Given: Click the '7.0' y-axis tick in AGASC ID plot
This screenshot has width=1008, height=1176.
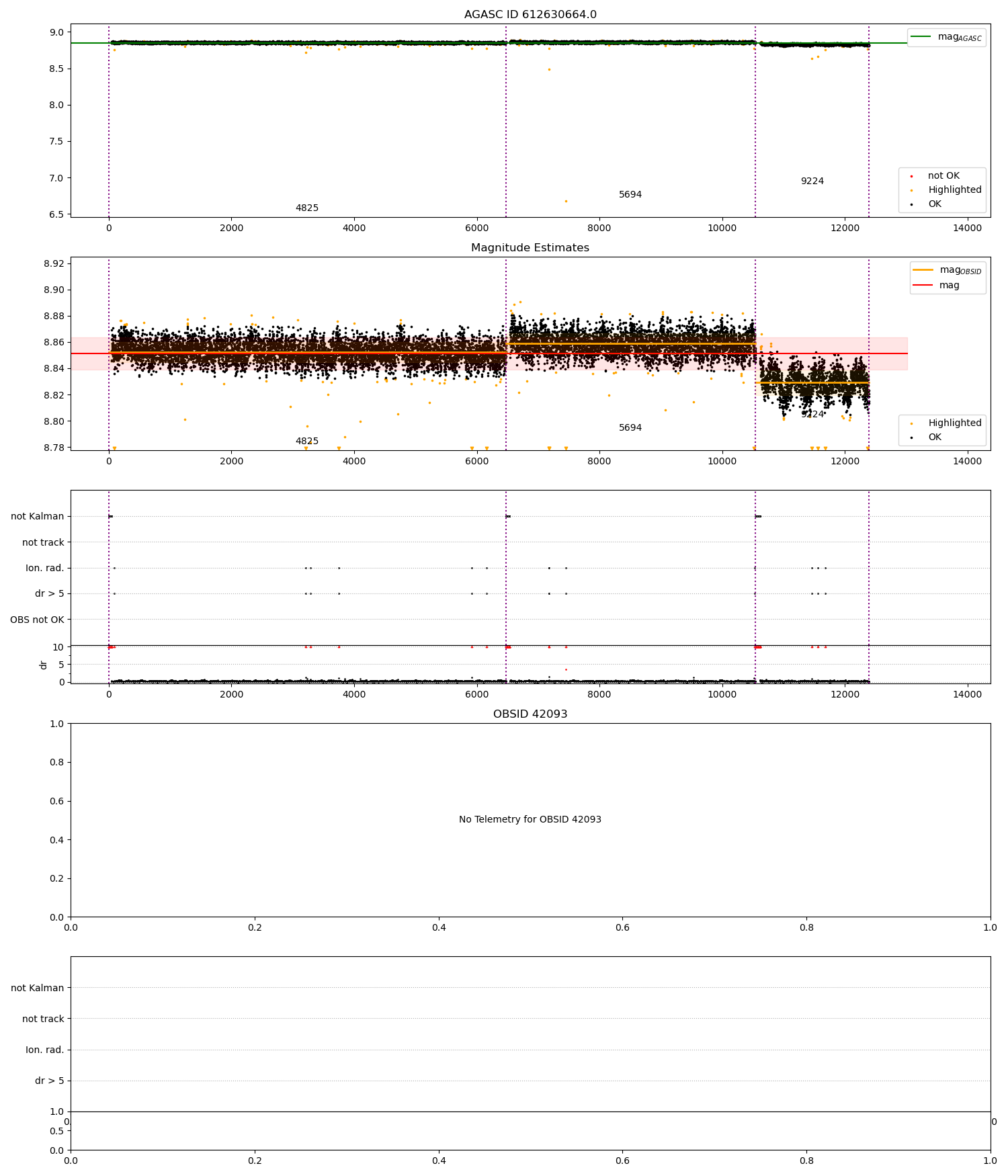Looking at the screenshot, I should coord(56,178).
